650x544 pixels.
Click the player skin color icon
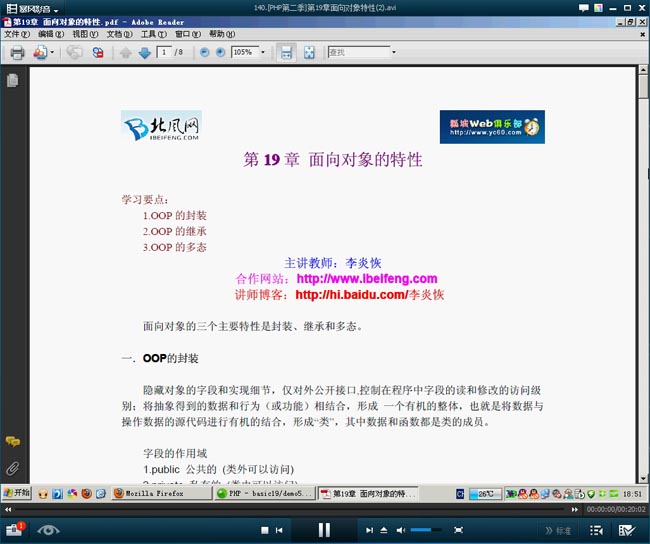(x=598, y=8)
